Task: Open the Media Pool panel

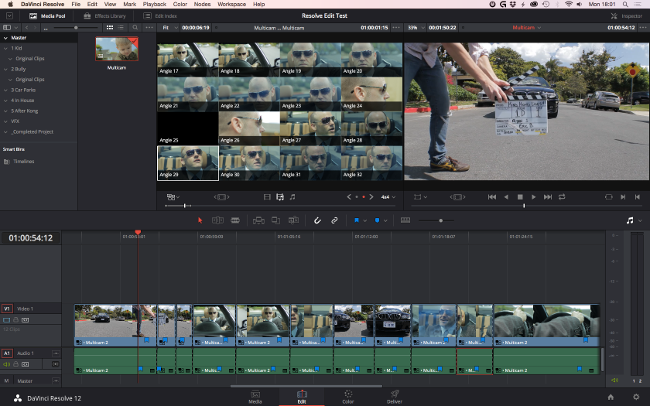Action: 47,16
